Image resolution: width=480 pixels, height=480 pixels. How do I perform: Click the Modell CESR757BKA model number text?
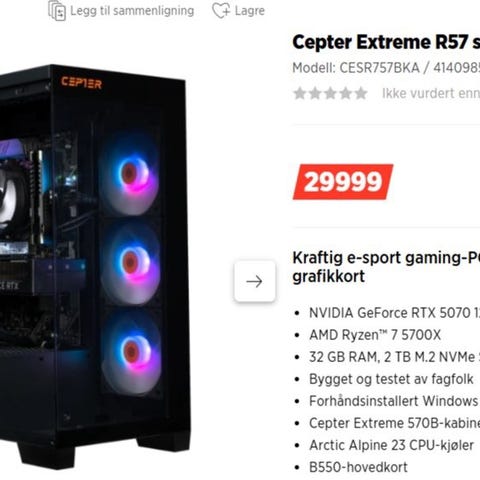point(386,68)
